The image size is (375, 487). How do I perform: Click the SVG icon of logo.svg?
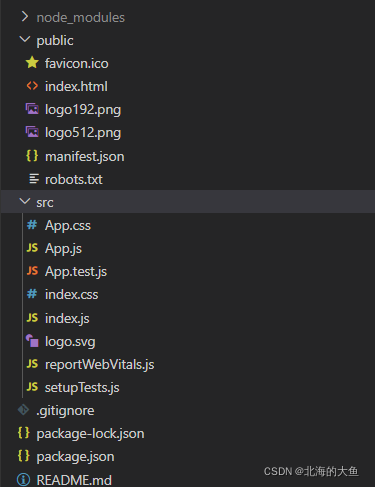tap(32, 341)
